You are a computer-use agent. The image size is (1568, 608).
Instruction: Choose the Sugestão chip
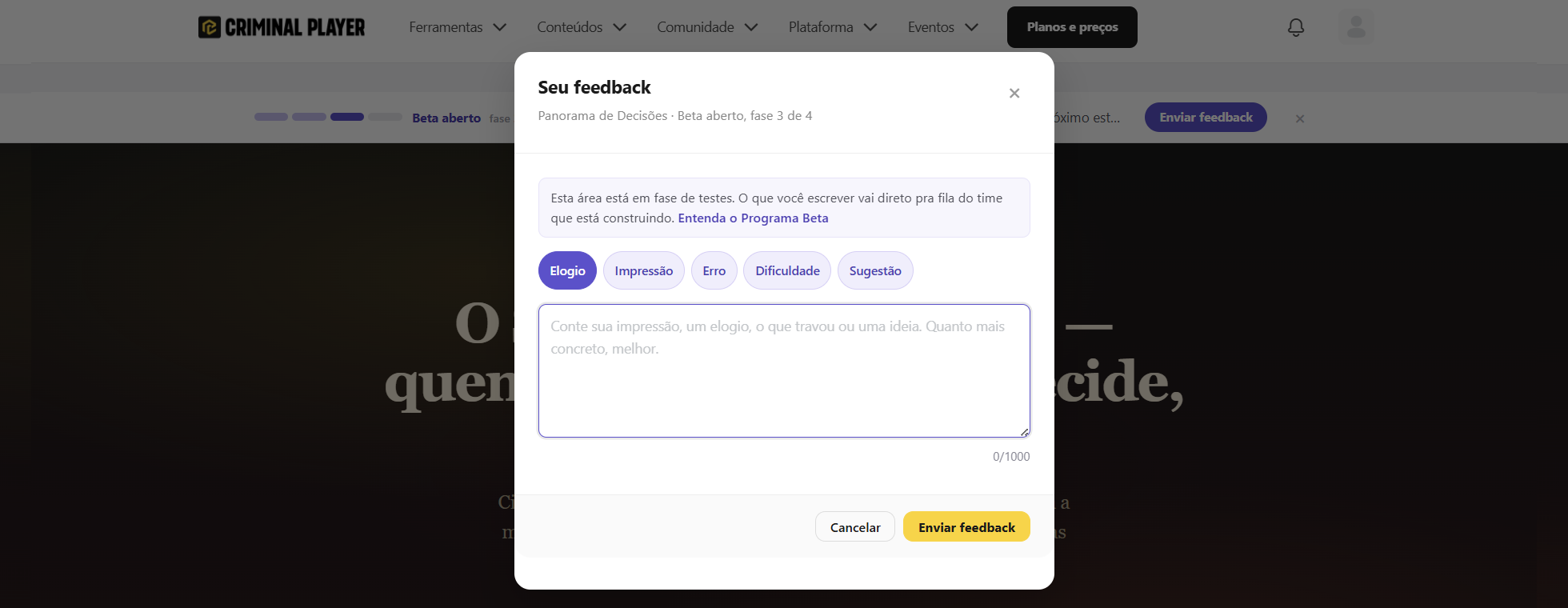click(x=875, y=270)
